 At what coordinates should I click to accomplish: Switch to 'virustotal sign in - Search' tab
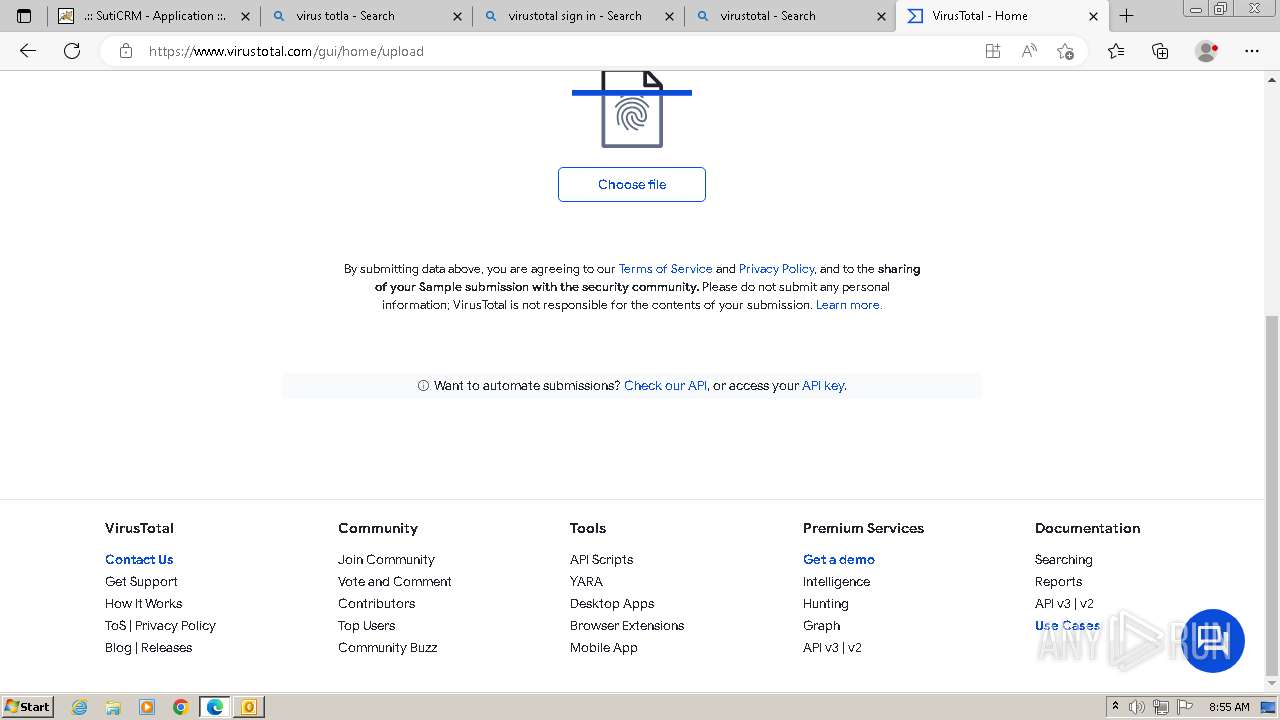click(579, 16)
